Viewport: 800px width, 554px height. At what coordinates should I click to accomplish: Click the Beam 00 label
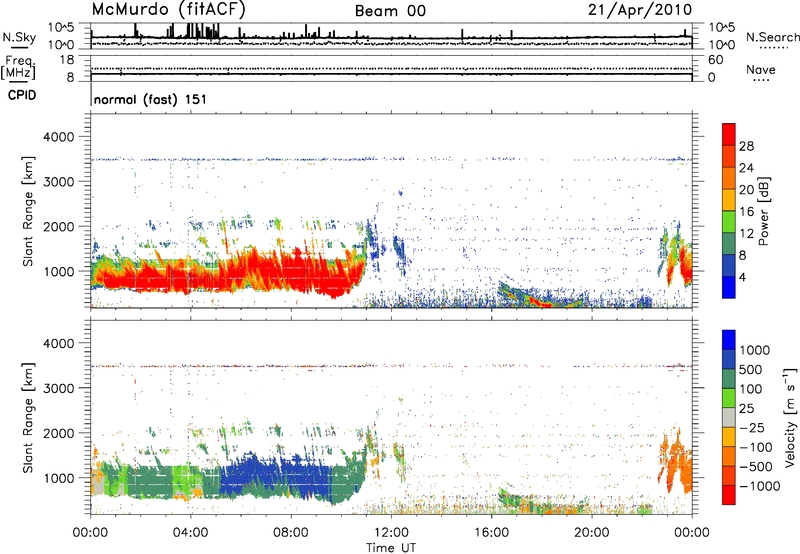[x=390, y=11]
